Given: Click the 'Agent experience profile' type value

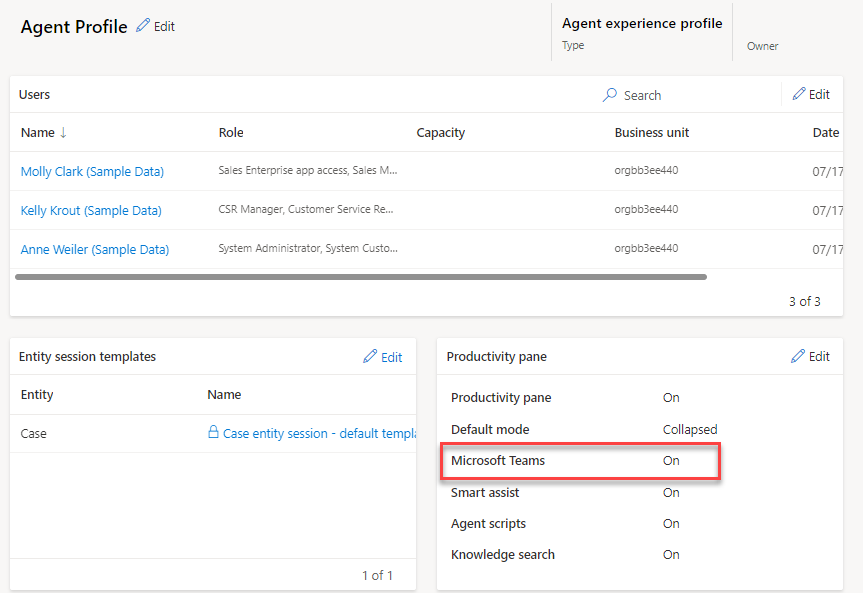Looking at the screenshot, I should (x=642, y=24).
